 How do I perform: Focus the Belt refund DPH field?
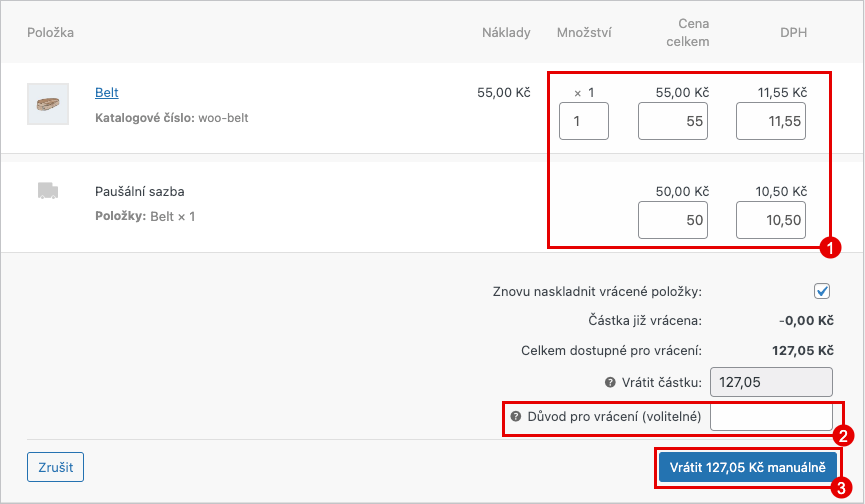coord(770,122)
